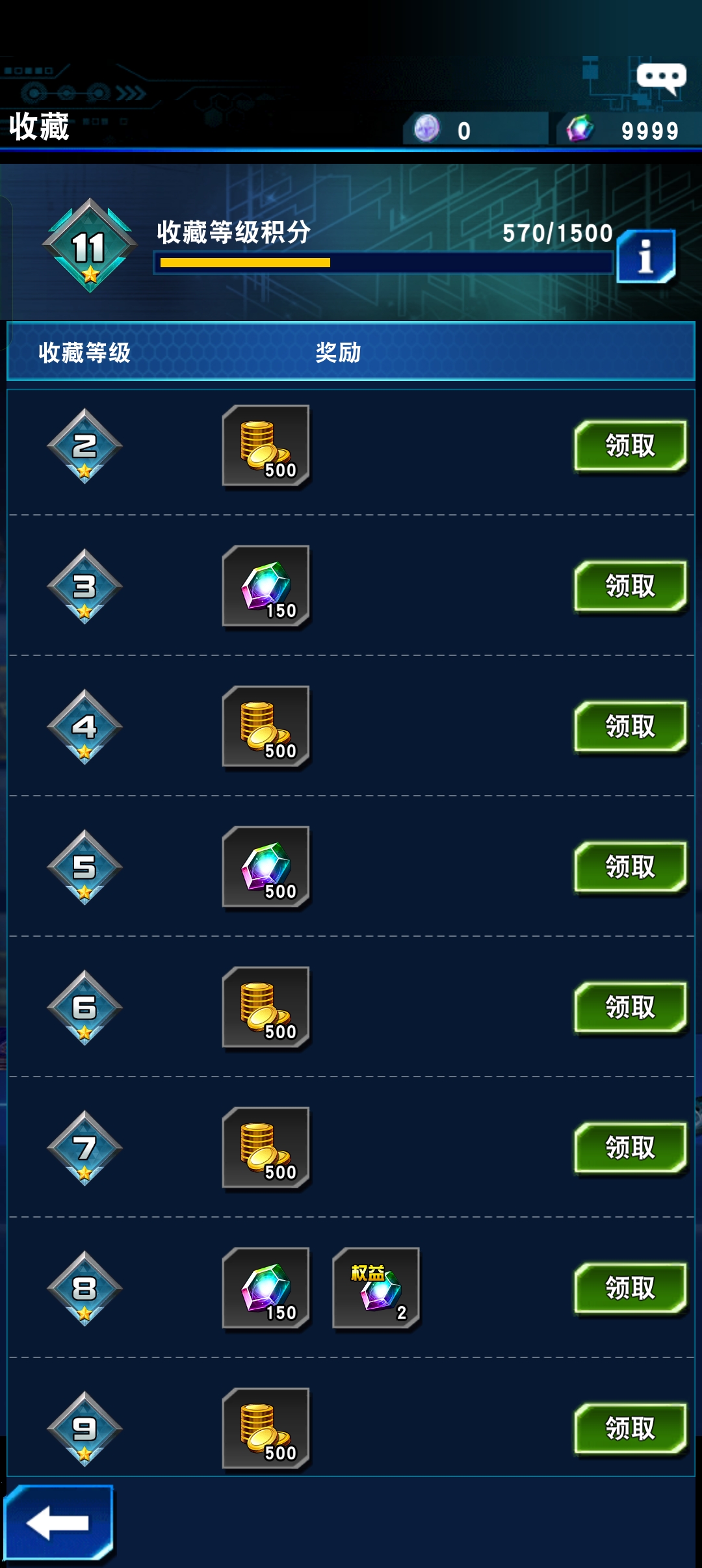Tap the purple orb currency counter
The width and height of the screenshot is (702, 1568).
point(476,129)
